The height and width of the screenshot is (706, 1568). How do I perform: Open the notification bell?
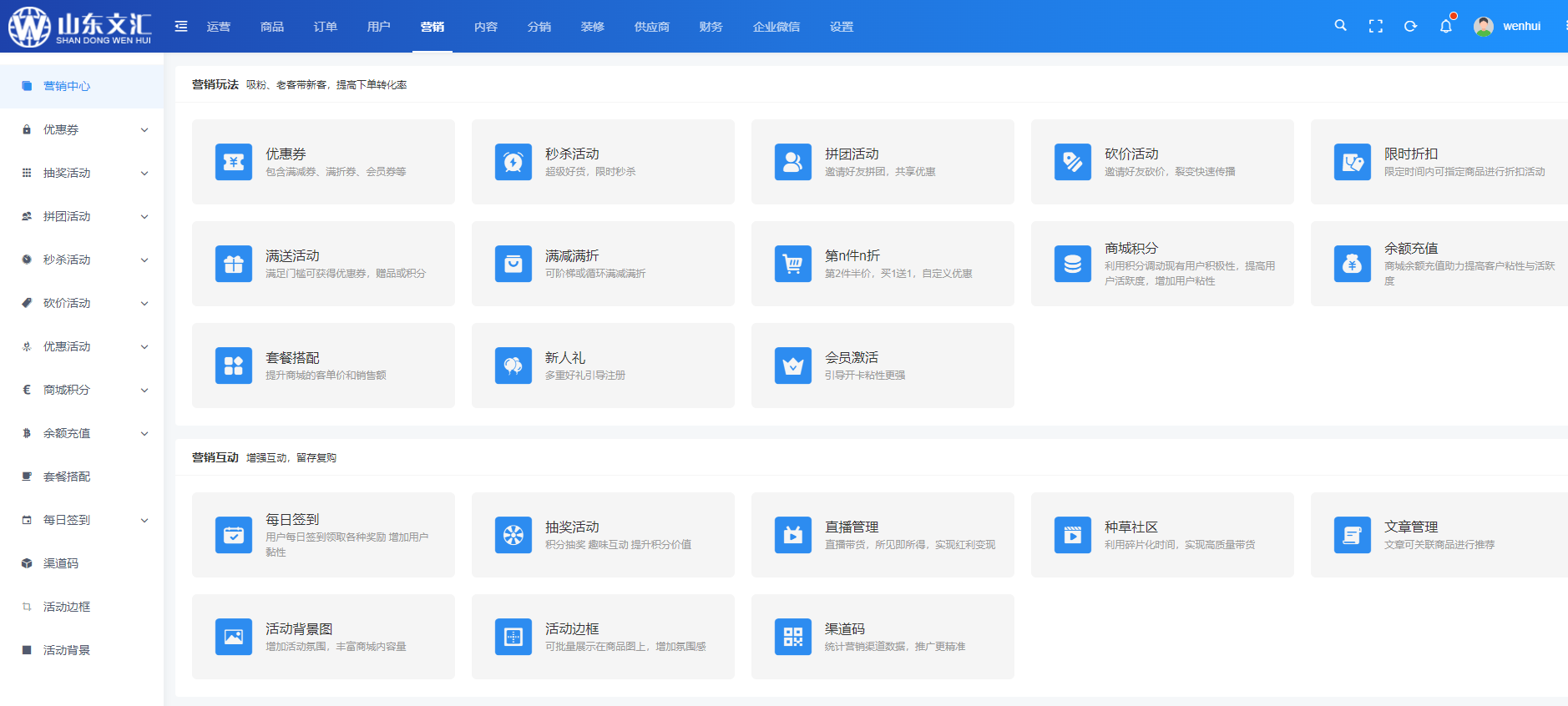point(1446,26)
